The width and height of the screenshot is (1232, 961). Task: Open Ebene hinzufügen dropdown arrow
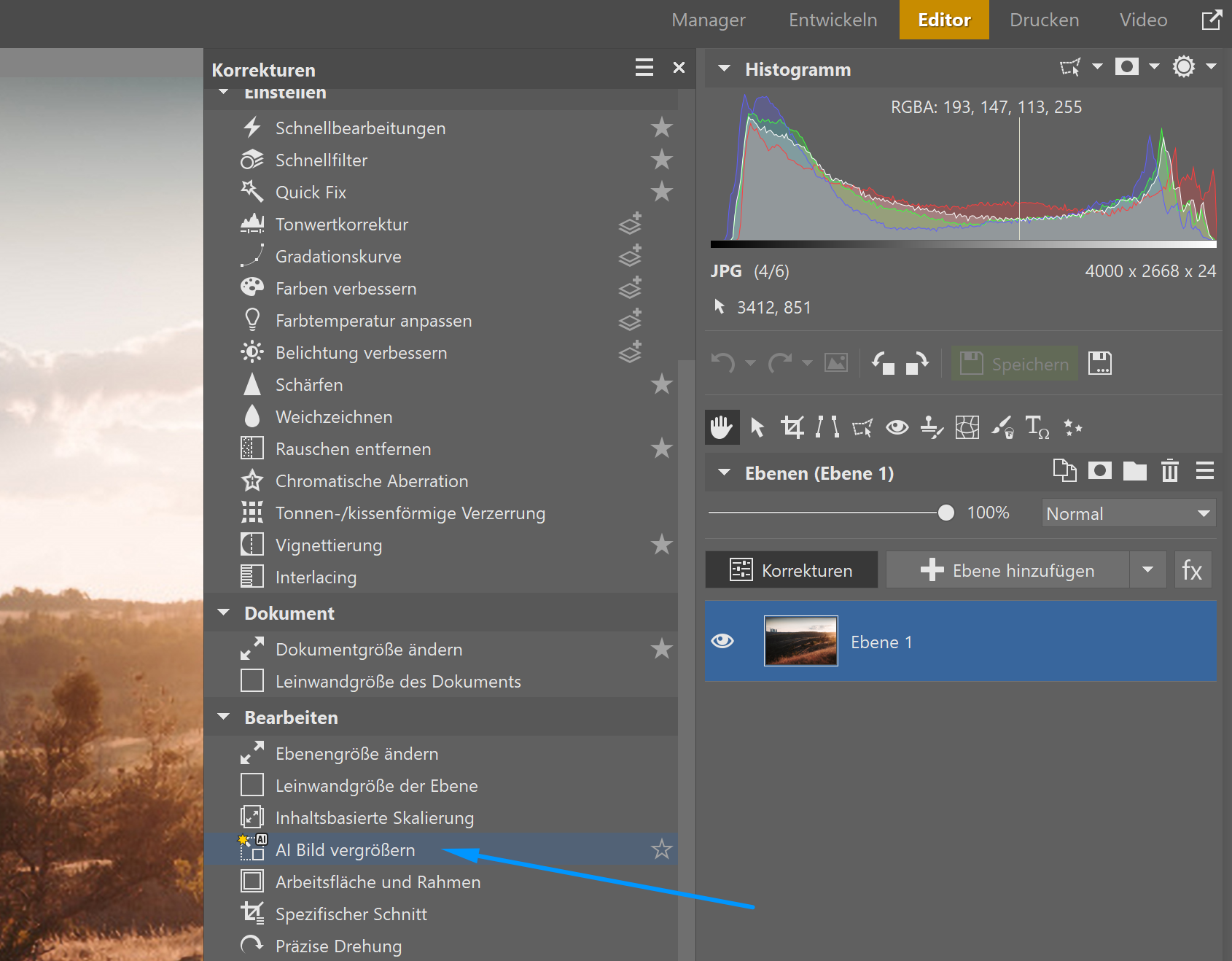[x=1148, y=570]
